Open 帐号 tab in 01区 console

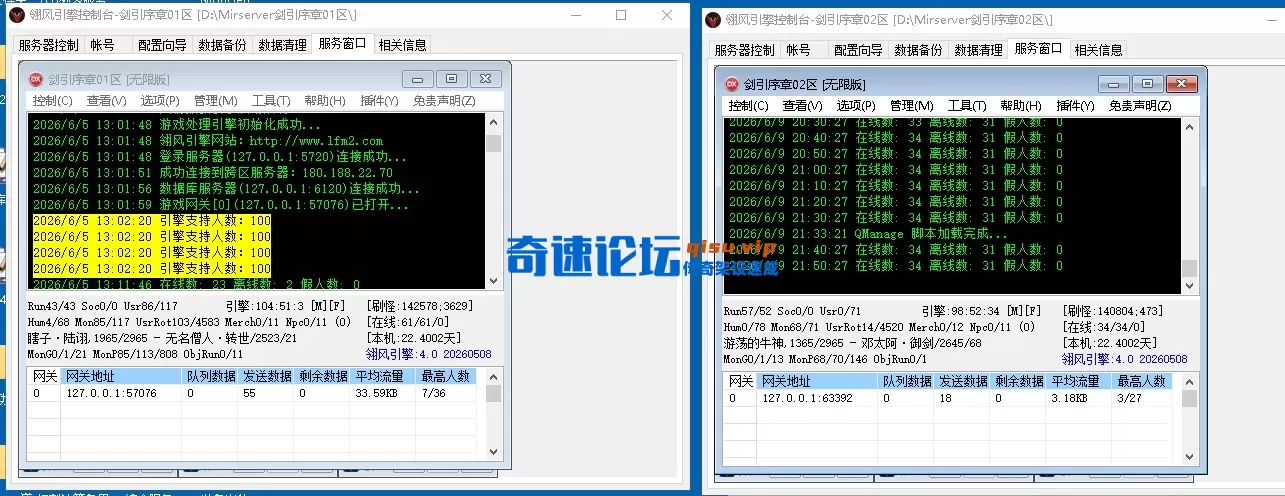tap(102, 45)
